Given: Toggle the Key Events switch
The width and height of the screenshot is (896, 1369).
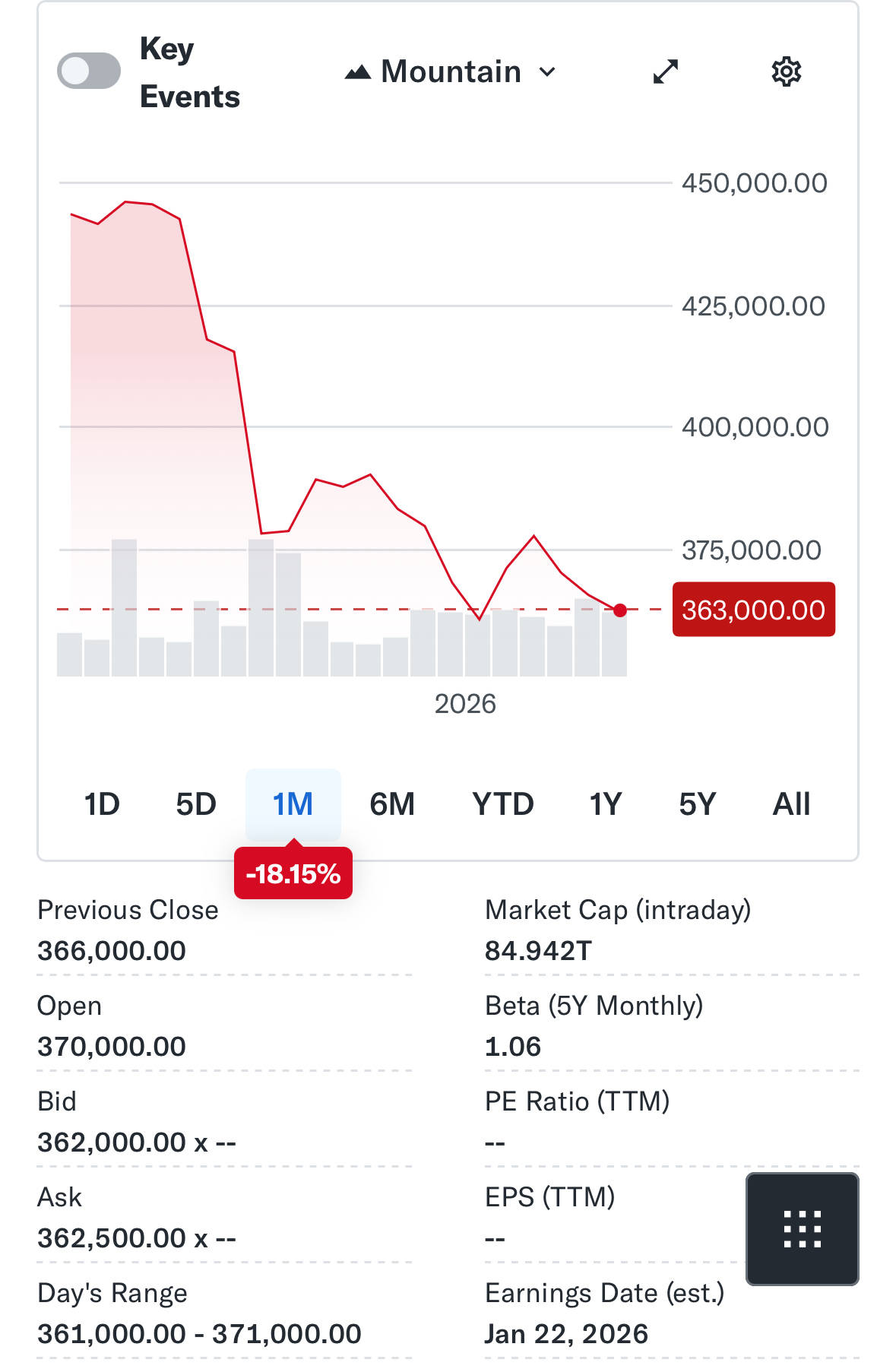Looking at the screenshot, I should (x=89, y=71).
